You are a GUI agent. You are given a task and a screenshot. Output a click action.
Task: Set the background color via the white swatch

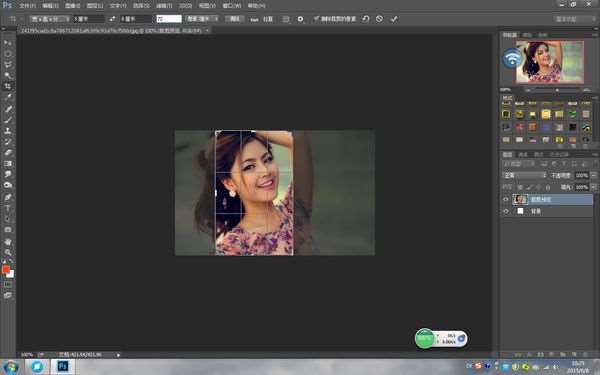(11, 274)
